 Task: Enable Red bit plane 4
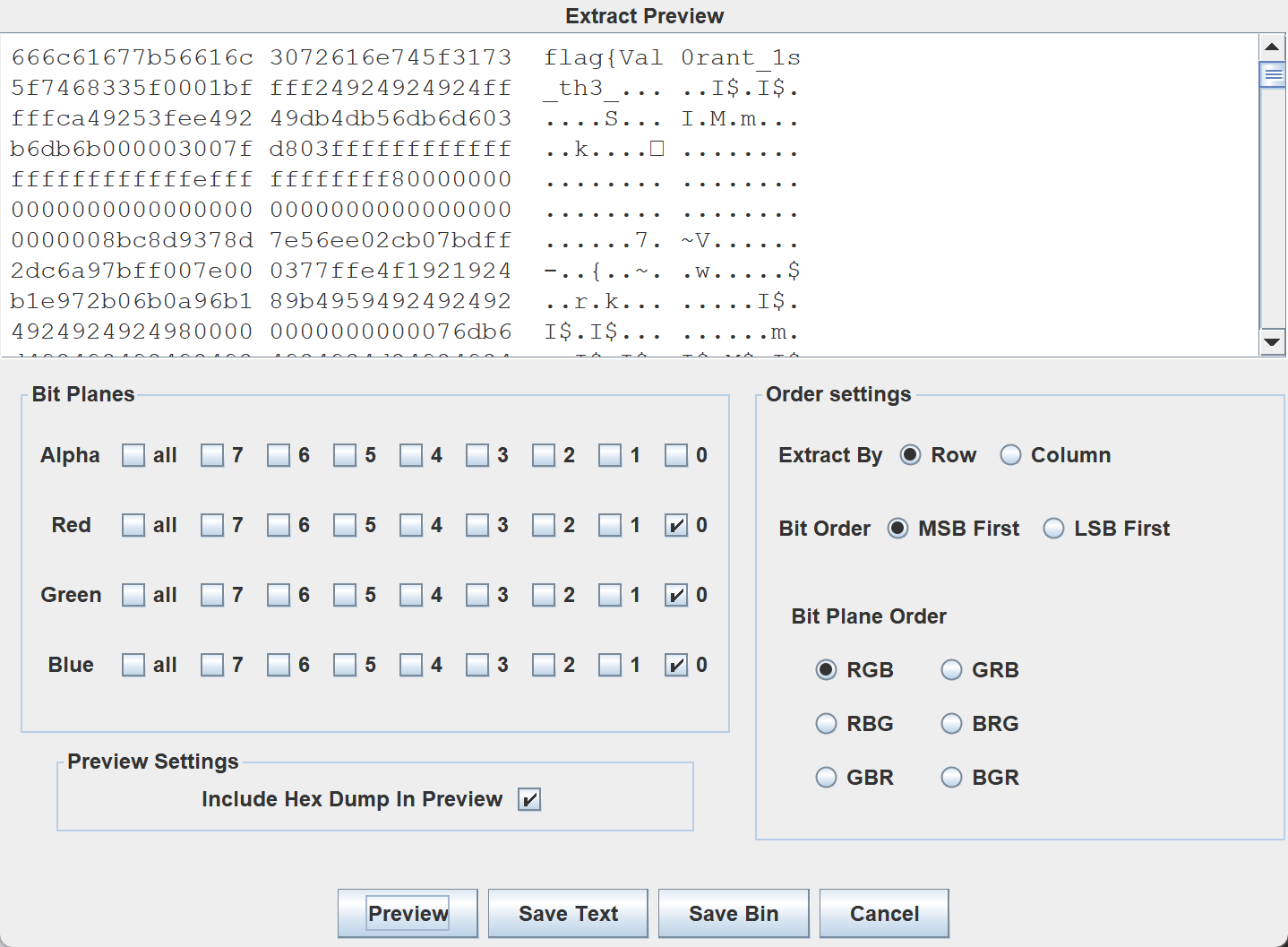click(x=411, y=525)
